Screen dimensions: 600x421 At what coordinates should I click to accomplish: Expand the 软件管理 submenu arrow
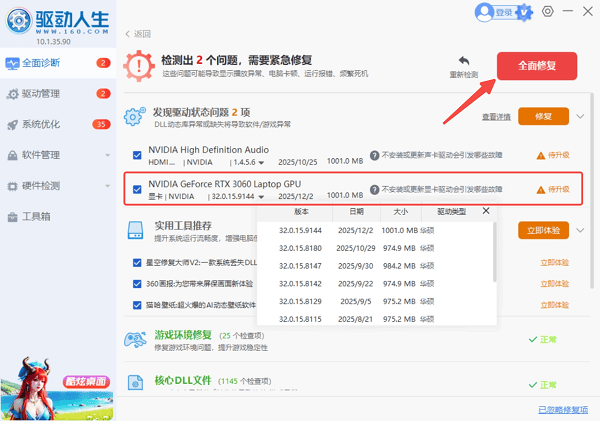pos(108,155)
